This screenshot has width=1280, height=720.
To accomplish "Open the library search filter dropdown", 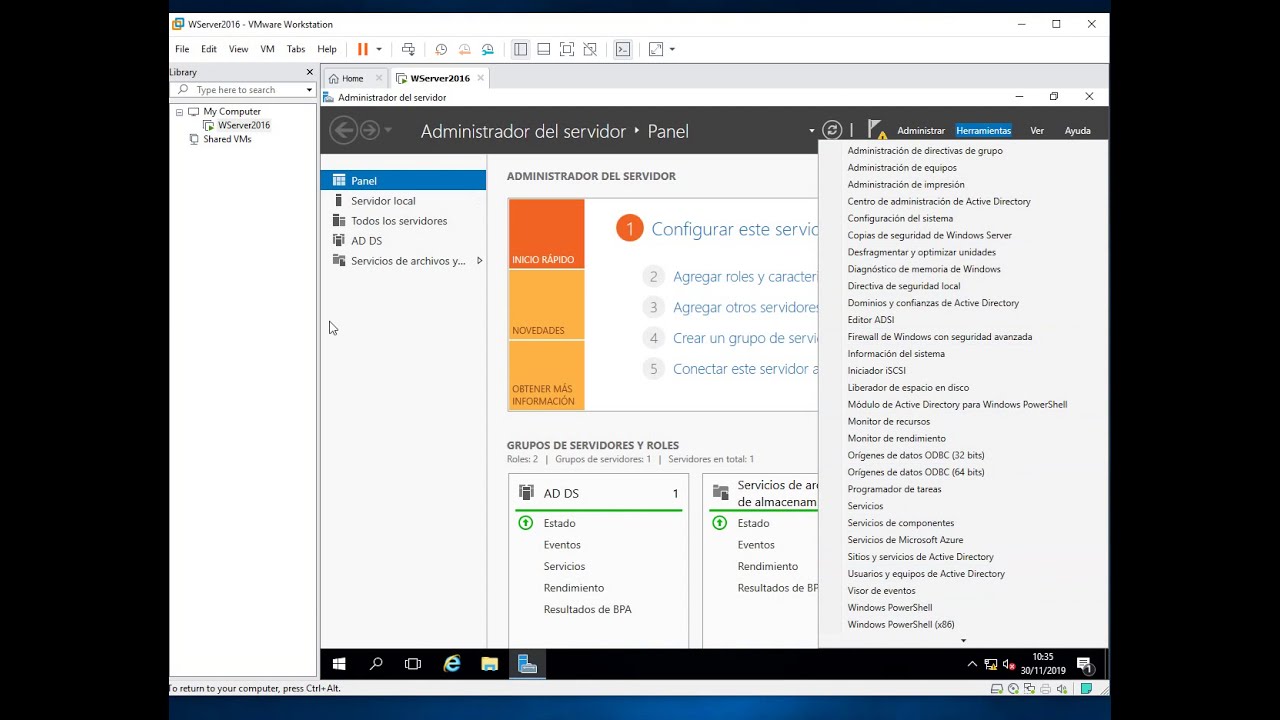I will coord(309,90).
